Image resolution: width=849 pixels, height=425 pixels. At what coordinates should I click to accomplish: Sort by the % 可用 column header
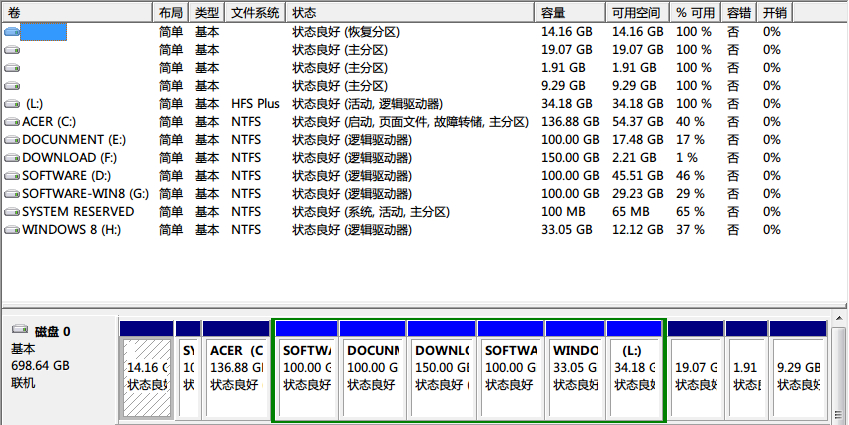point(695,12)
